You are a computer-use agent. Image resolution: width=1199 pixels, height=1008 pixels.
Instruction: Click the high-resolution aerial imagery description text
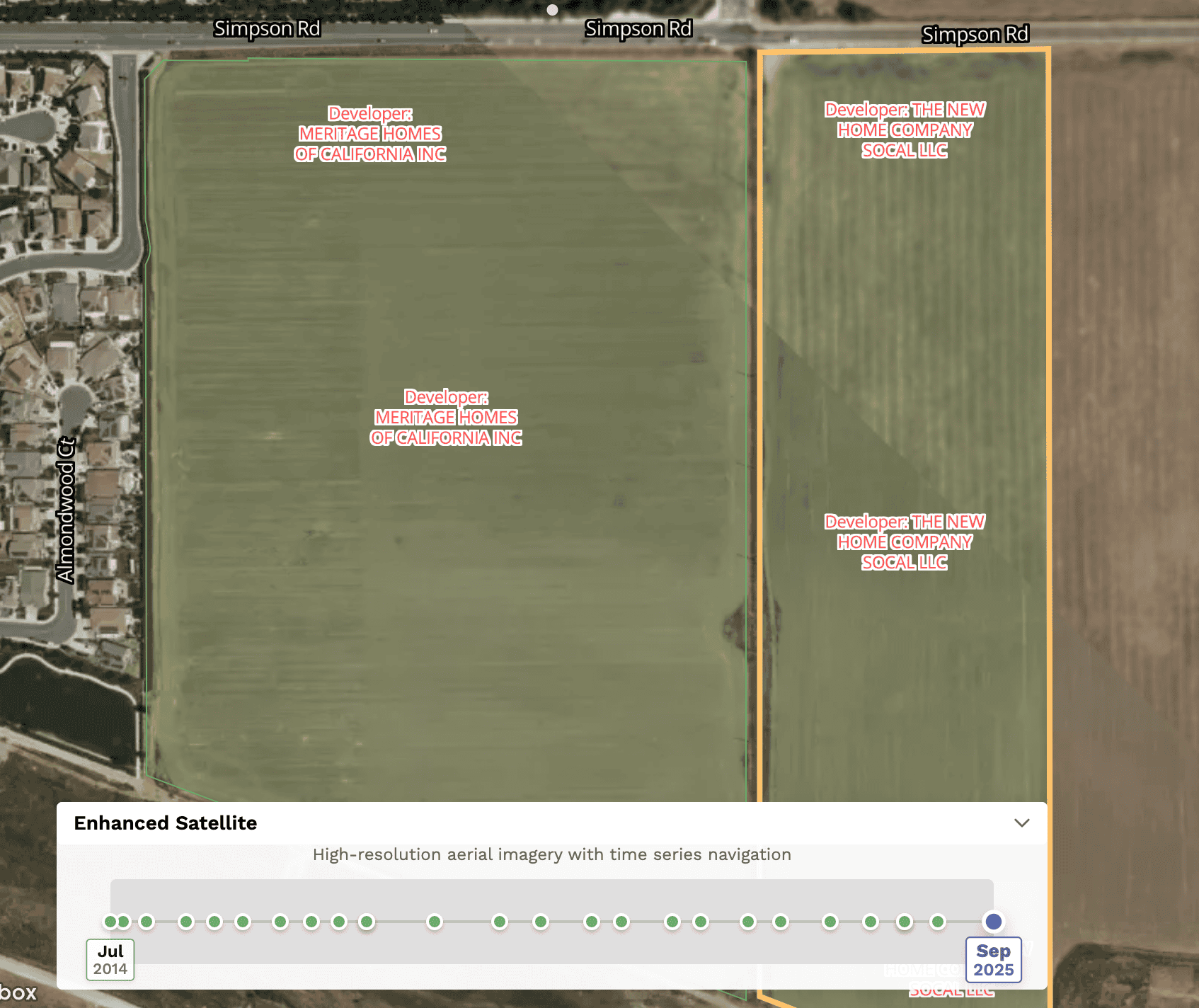552,854
